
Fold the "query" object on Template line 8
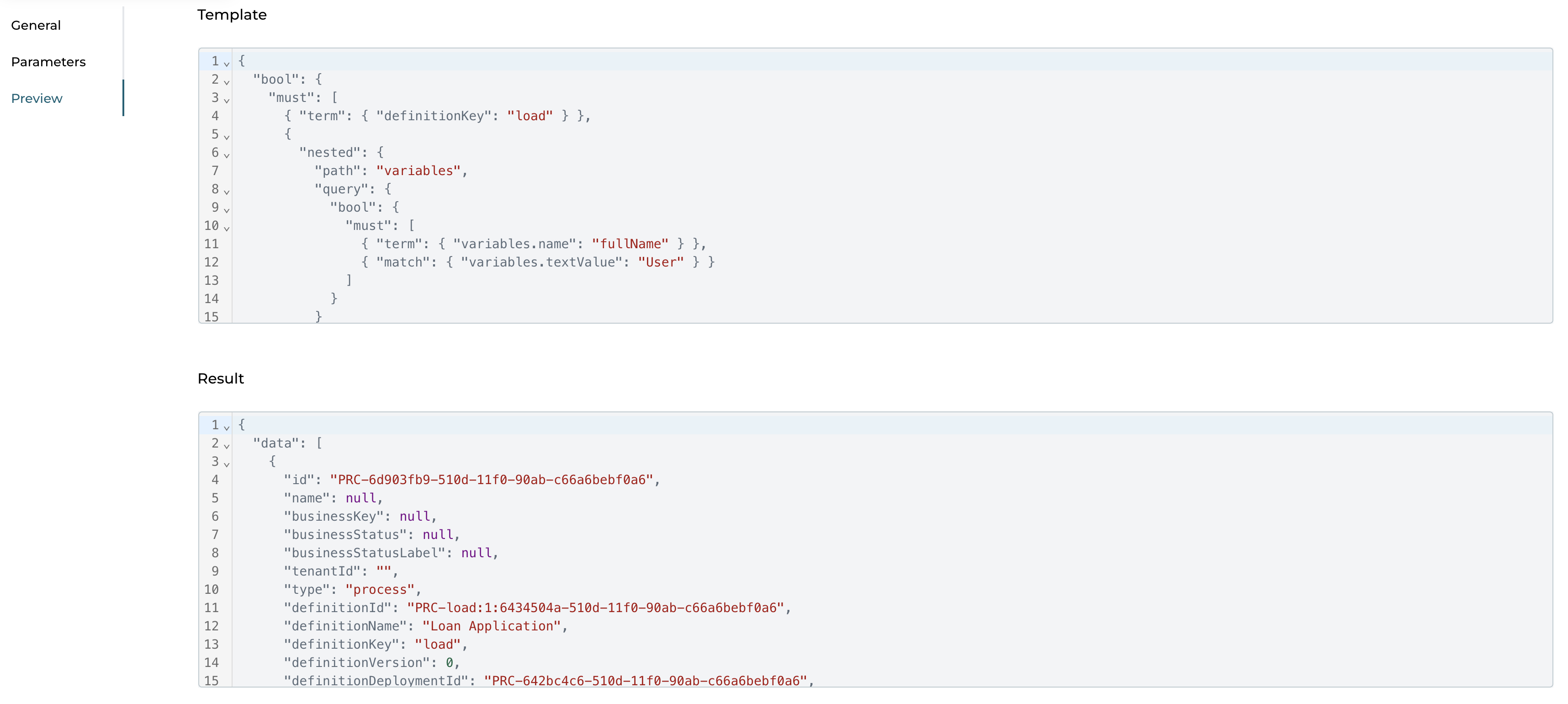226,191
